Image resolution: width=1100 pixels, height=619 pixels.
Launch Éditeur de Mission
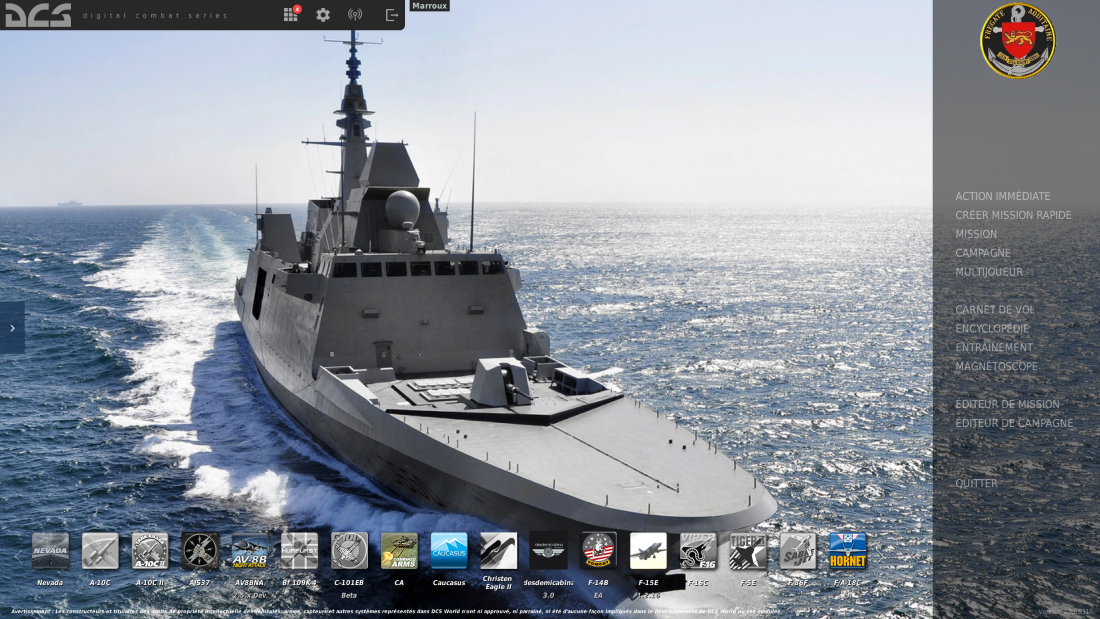point(1007,404)
